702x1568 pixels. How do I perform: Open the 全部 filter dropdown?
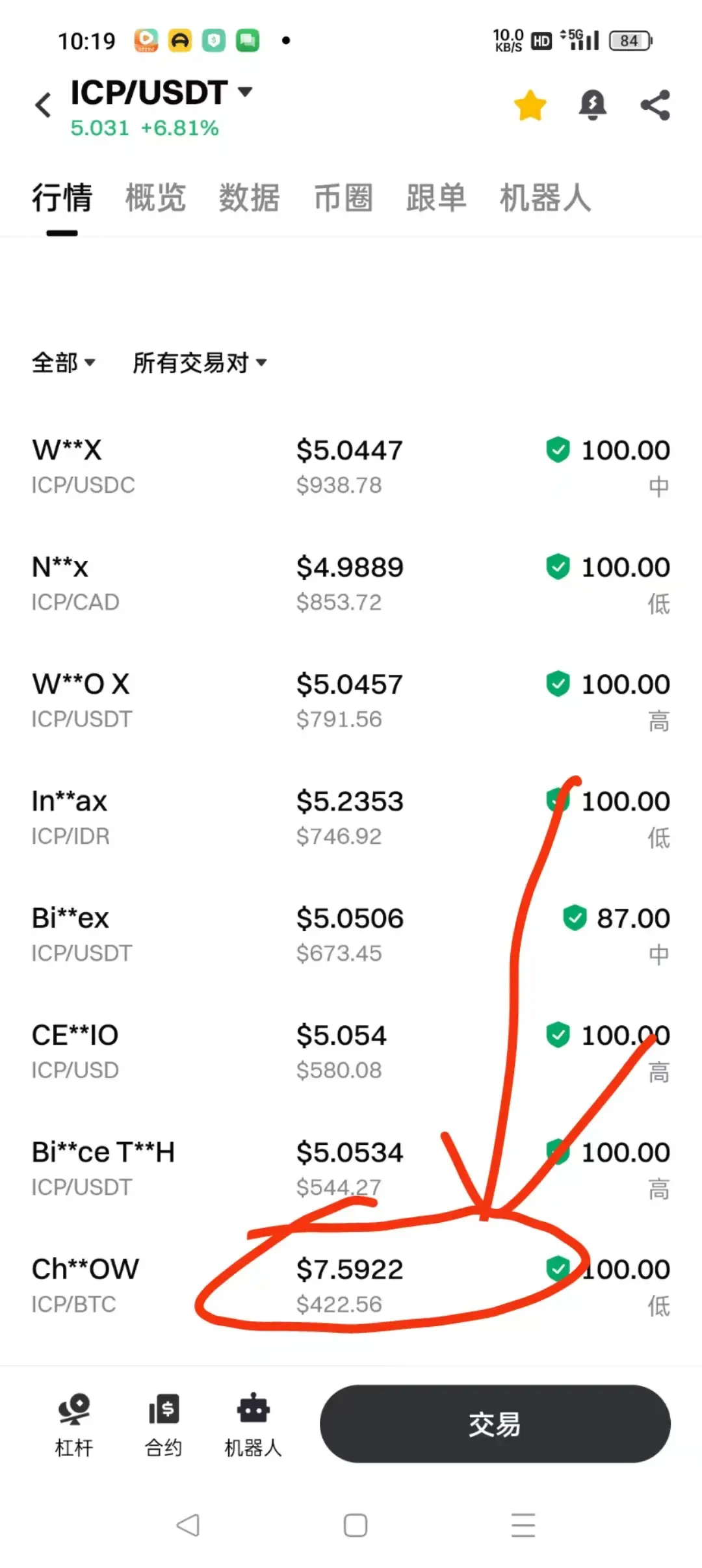pyautogui.click(x=64, y=363)
